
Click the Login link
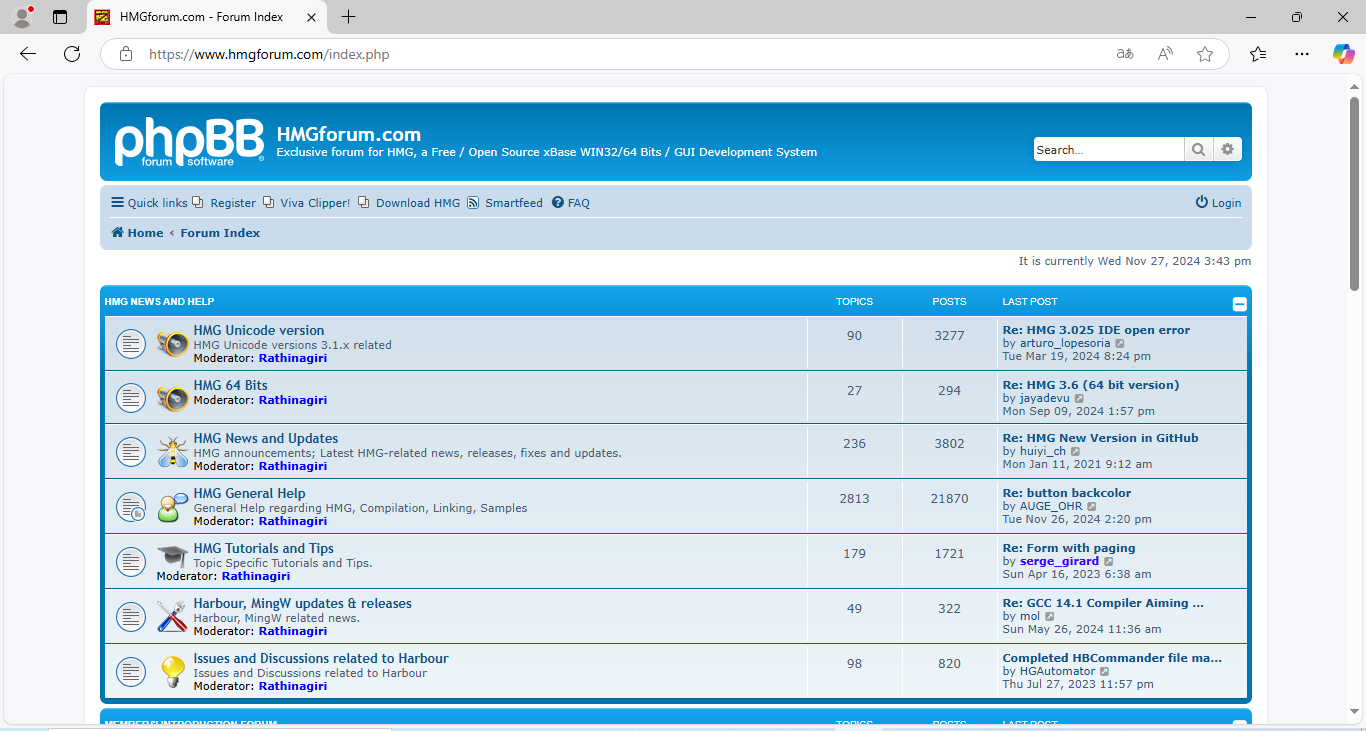(1218, 203)
